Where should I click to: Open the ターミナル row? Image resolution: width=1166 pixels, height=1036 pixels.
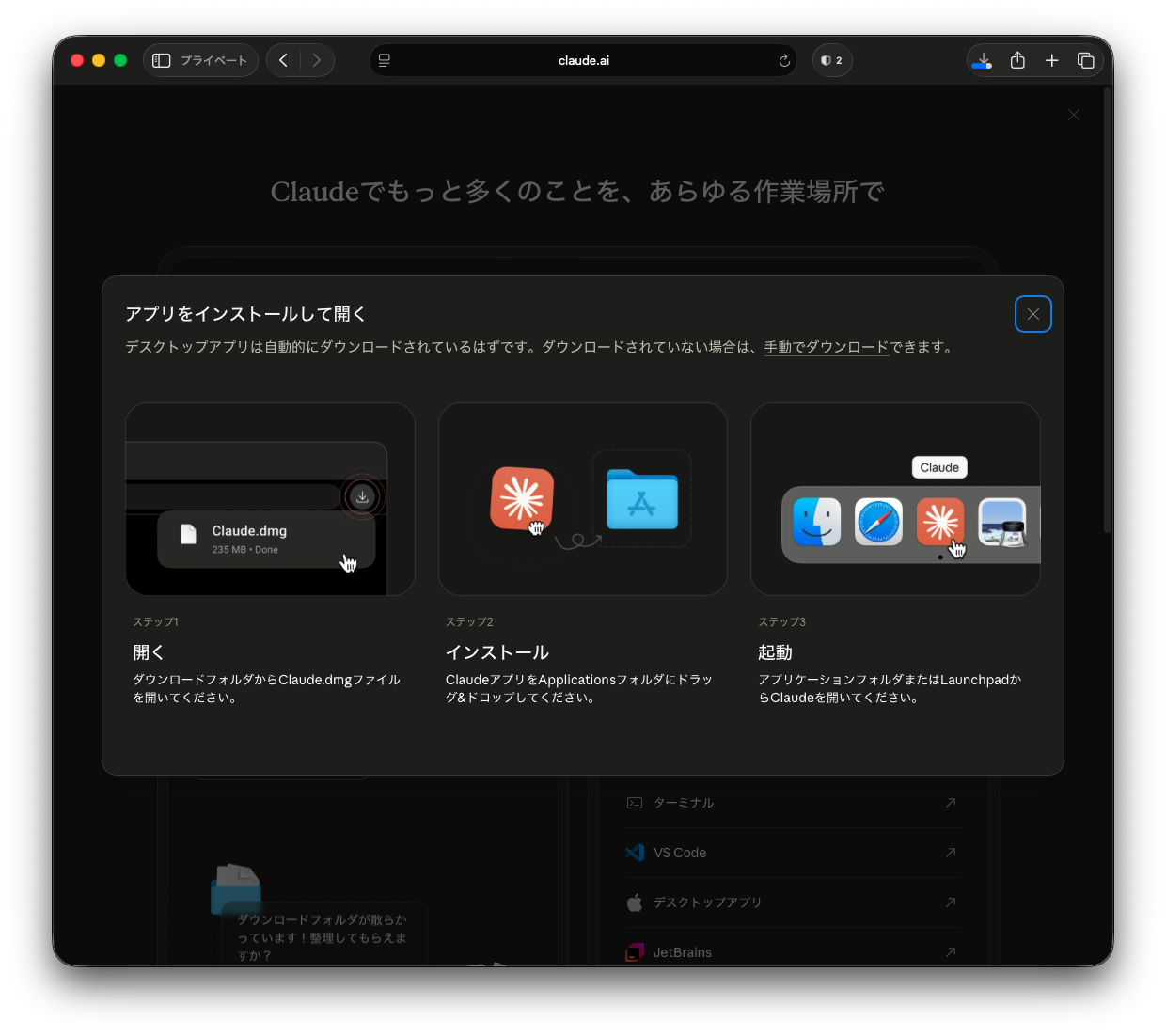pyautogui.click(x=793, y=803)
